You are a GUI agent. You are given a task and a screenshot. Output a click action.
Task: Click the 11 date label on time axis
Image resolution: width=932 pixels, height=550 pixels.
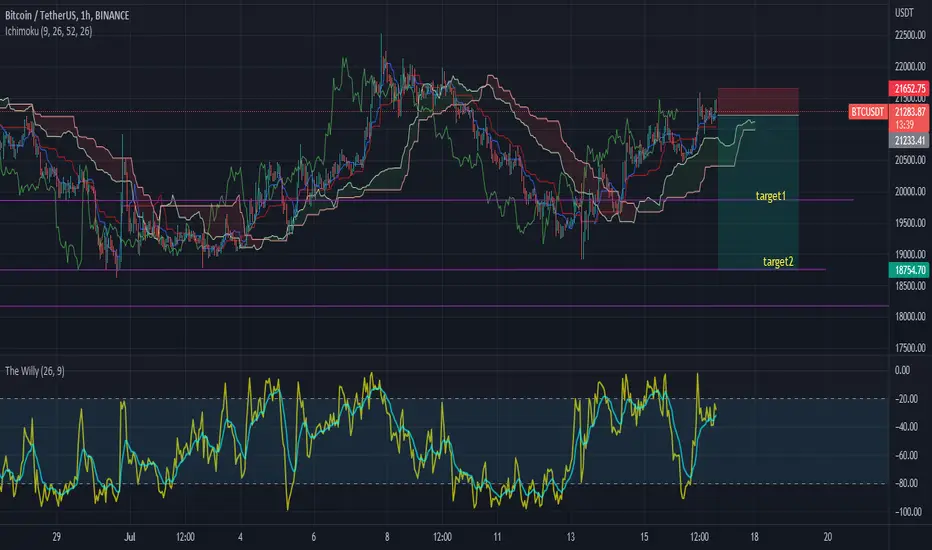pyautogui.click(x=497, y=537)
